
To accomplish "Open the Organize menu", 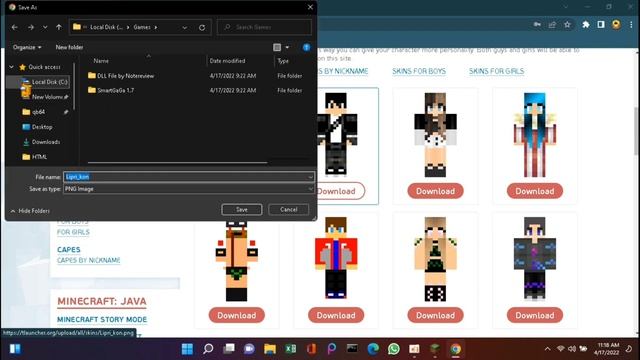I will (x=27, y=47).
